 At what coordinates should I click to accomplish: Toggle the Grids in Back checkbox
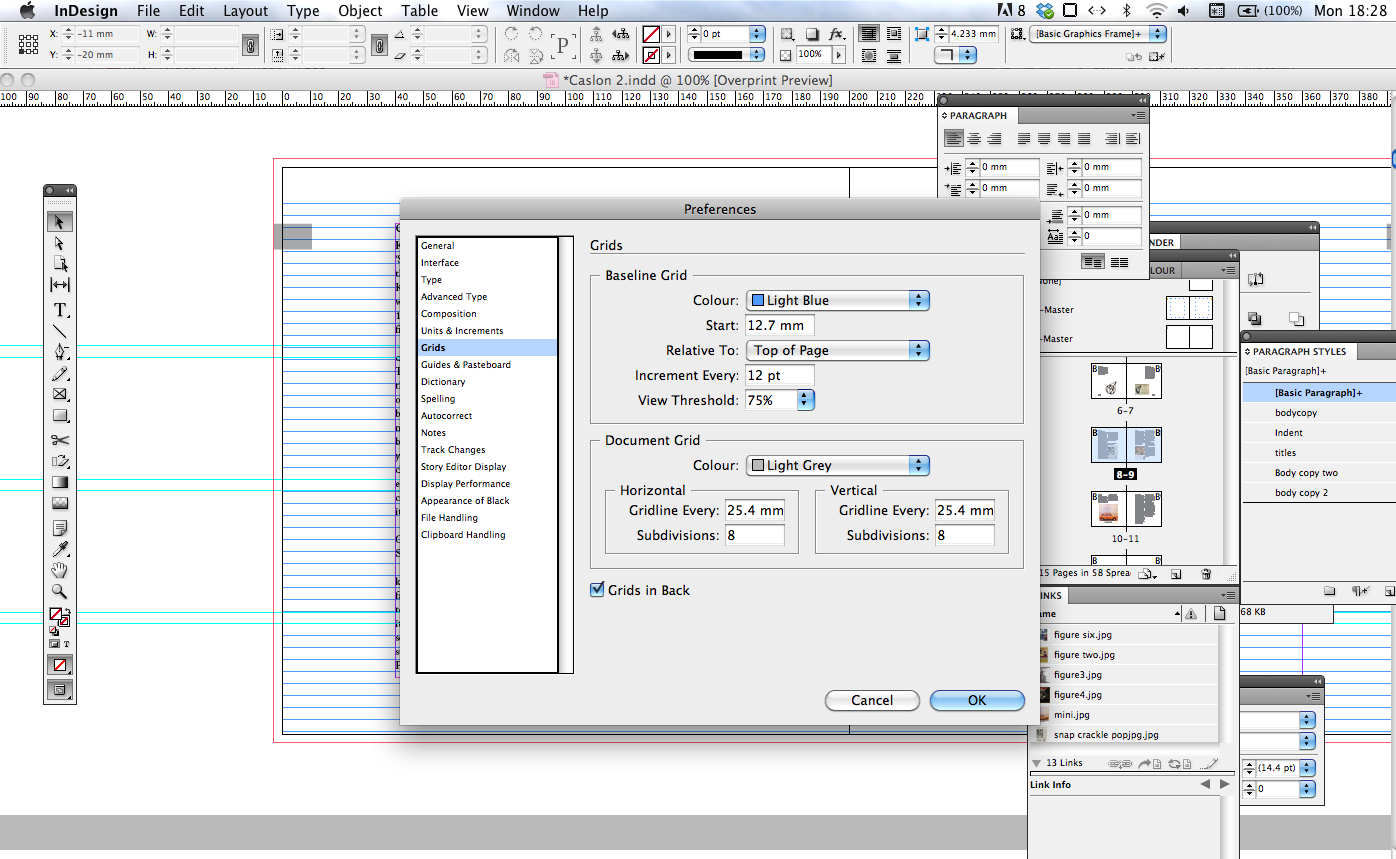pos(598,590)
